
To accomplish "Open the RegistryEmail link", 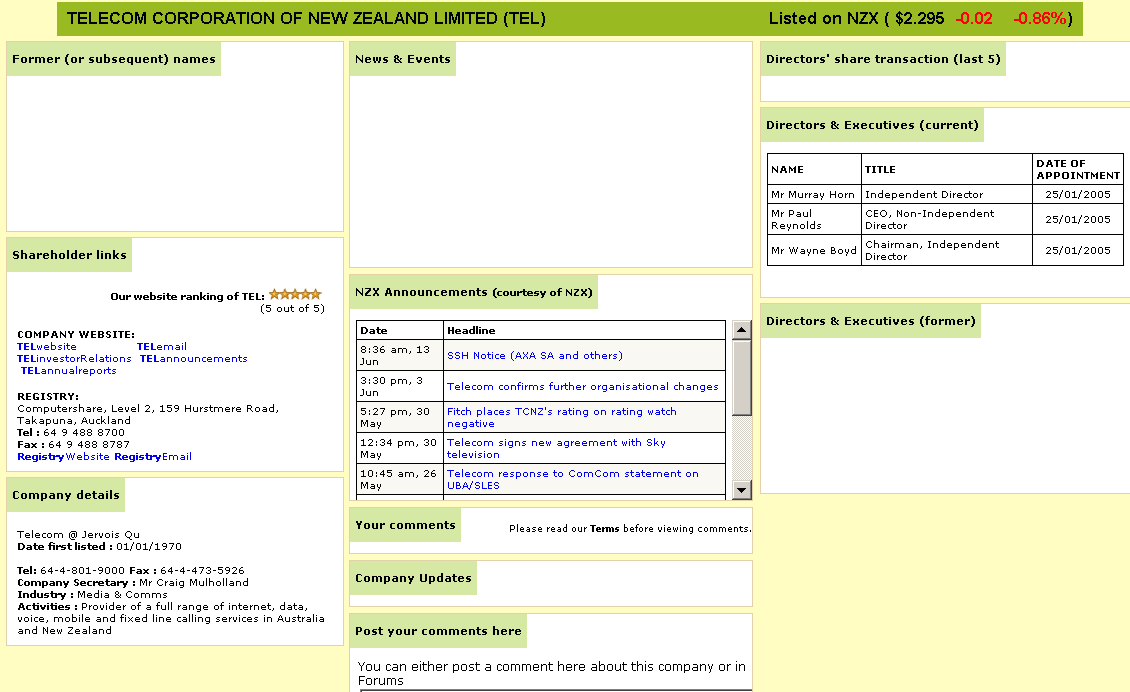I will pos(153,457).
